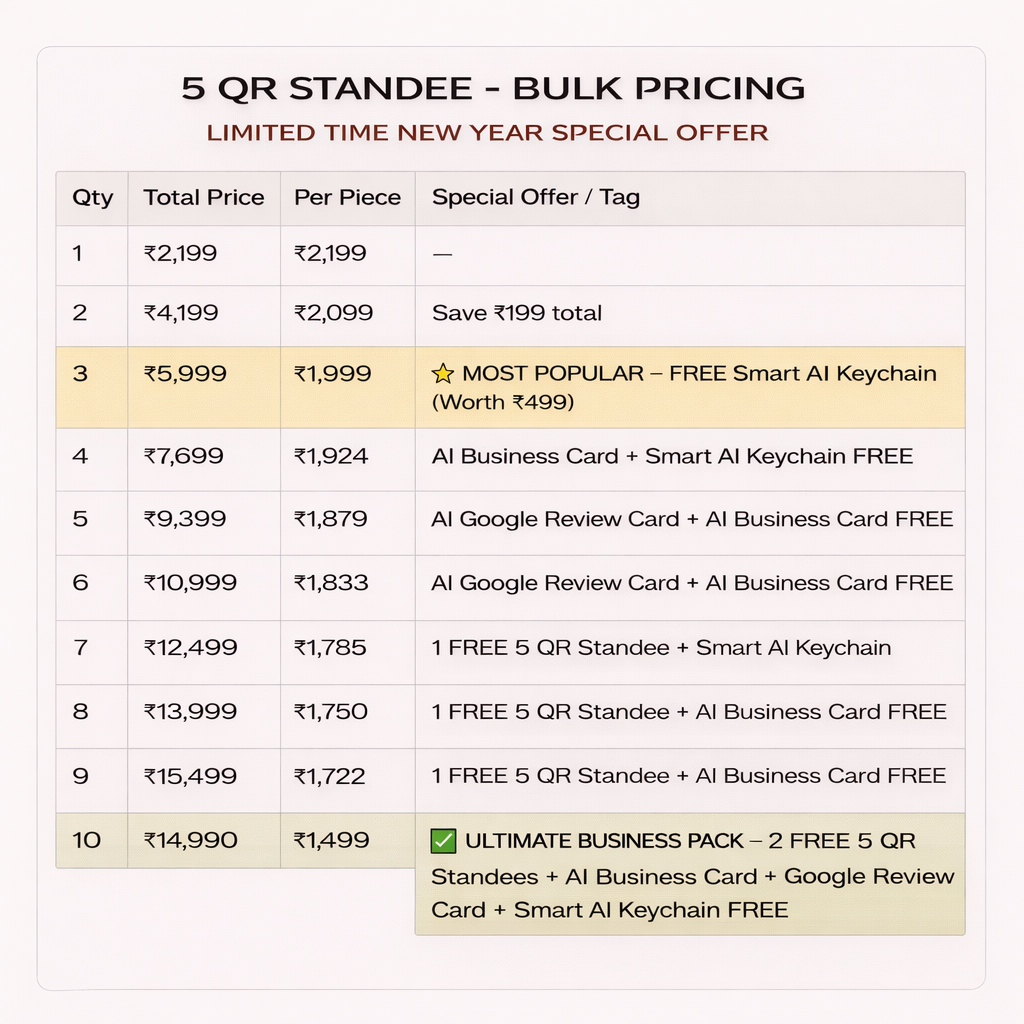
Task: Select quantity 7 row number
Action: coord(80,647)
